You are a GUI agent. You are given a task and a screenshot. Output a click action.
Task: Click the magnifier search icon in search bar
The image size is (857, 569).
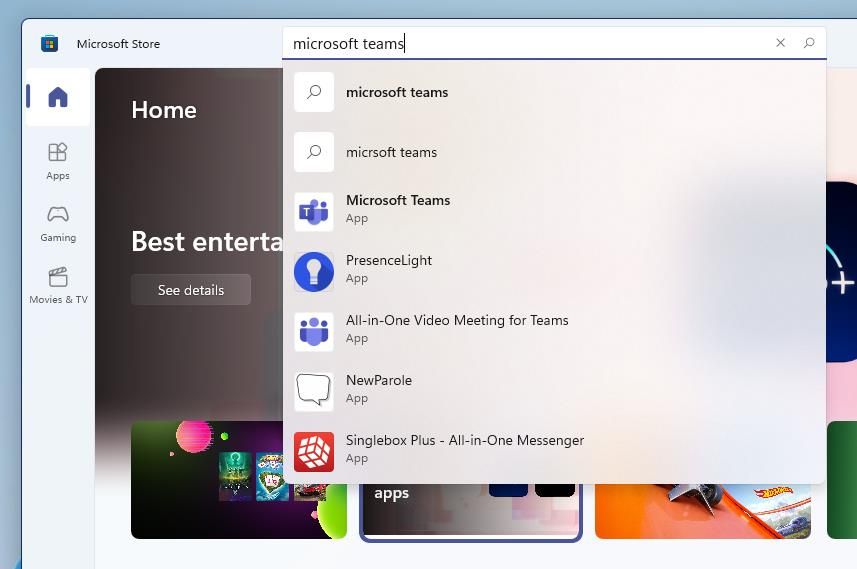point(809,43)
